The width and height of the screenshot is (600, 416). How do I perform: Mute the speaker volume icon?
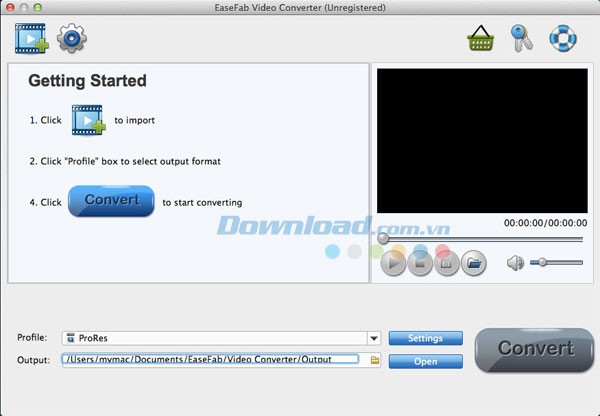pos(515,263)
